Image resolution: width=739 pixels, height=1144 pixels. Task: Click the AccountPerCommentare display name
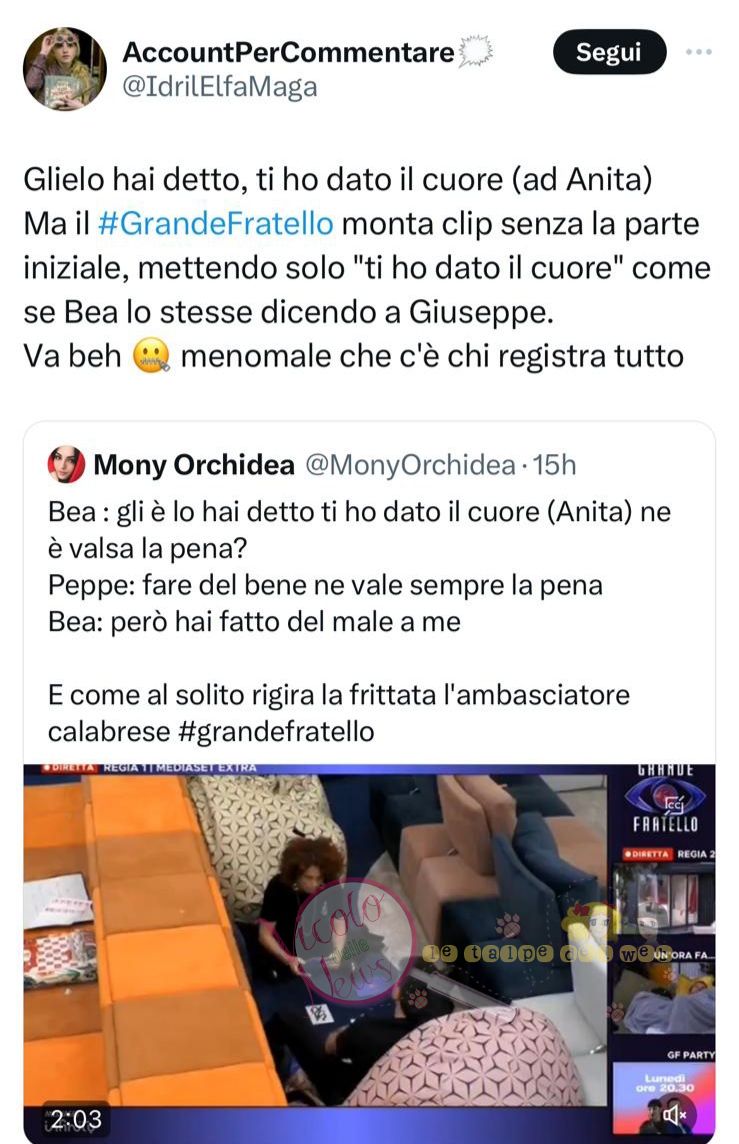(288, 52)
